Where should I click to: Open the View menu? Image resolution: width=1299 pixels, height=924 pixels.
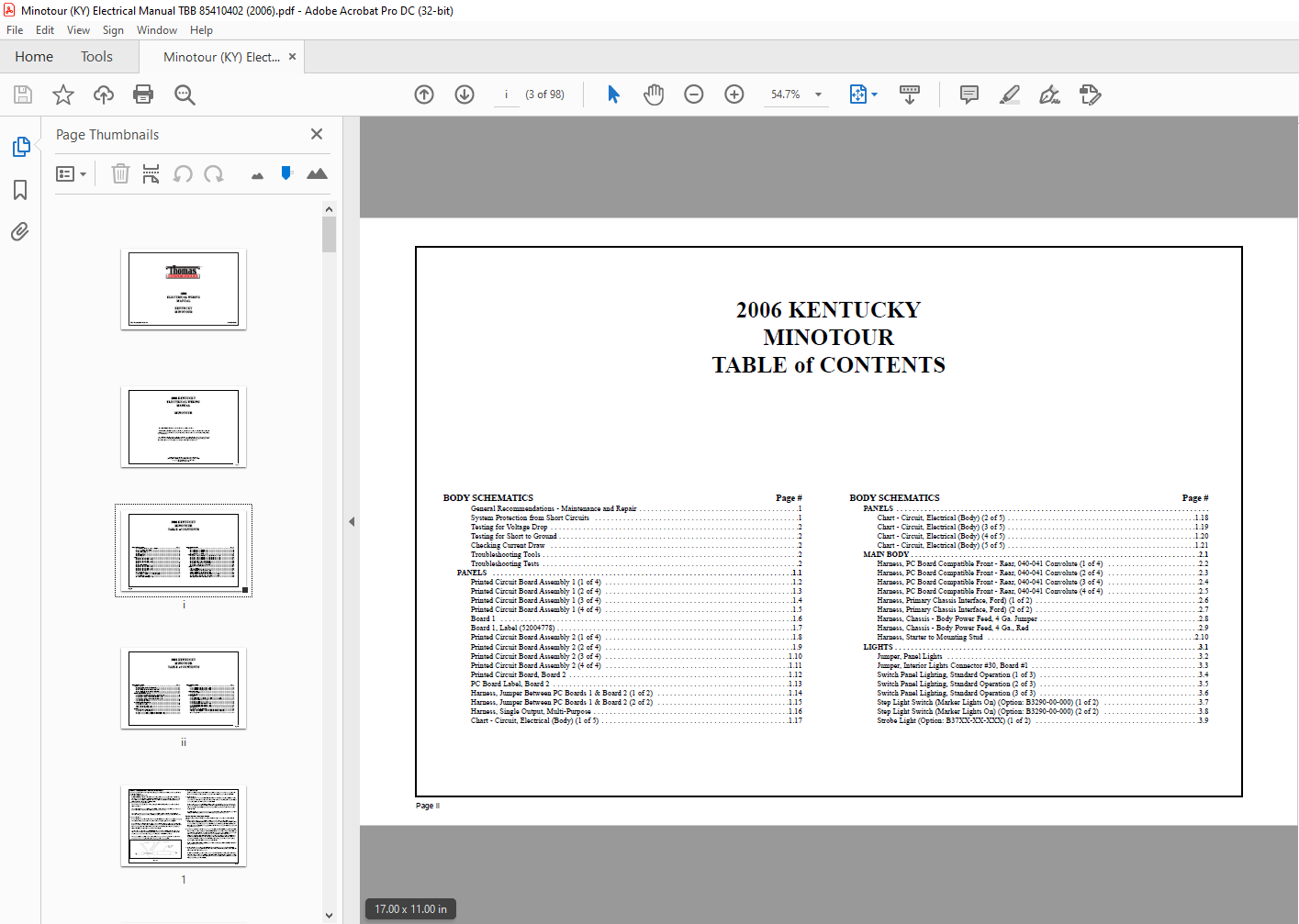[79, 30]
